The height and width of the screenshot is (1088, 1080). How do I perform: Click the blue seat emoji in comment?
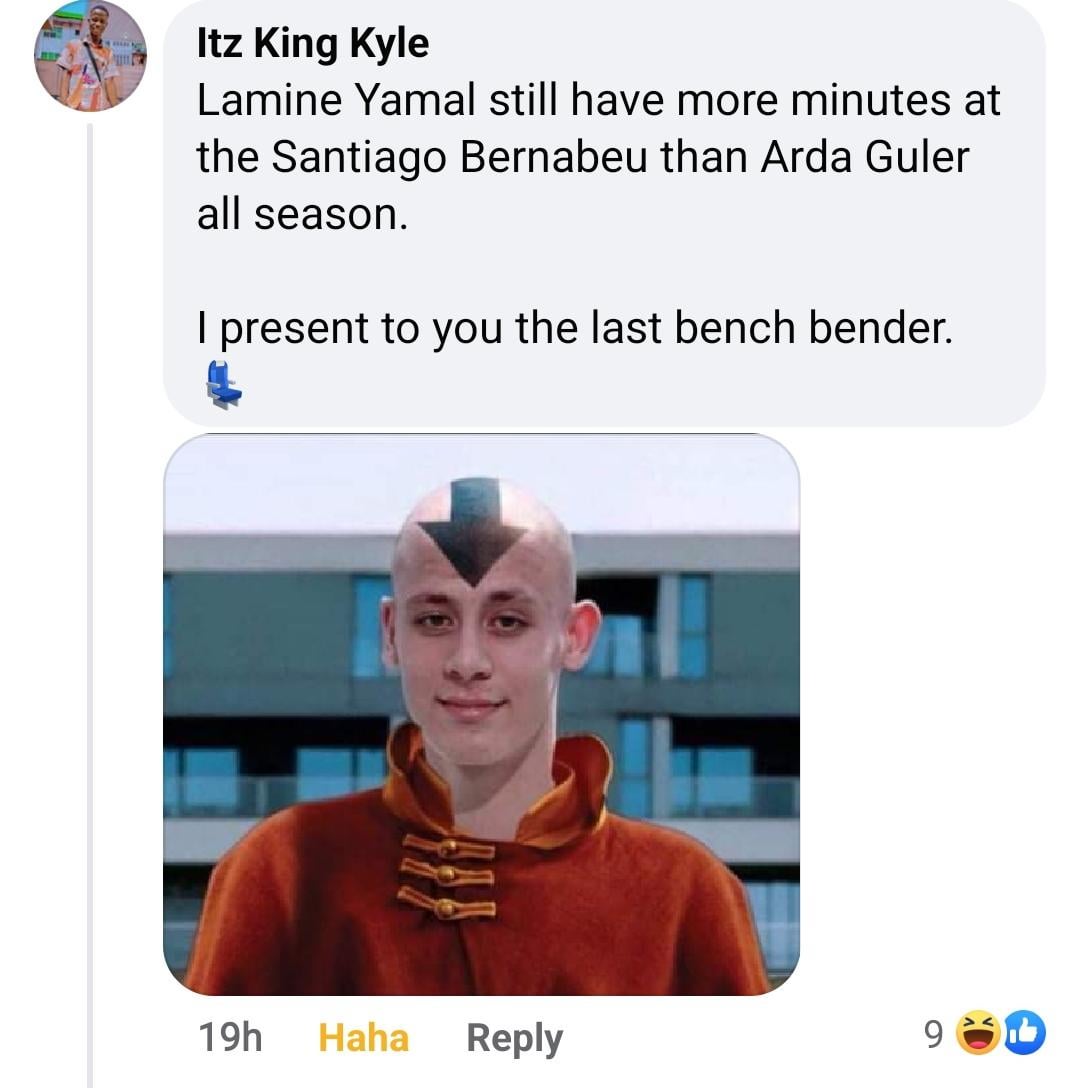[x=223, y=385]
